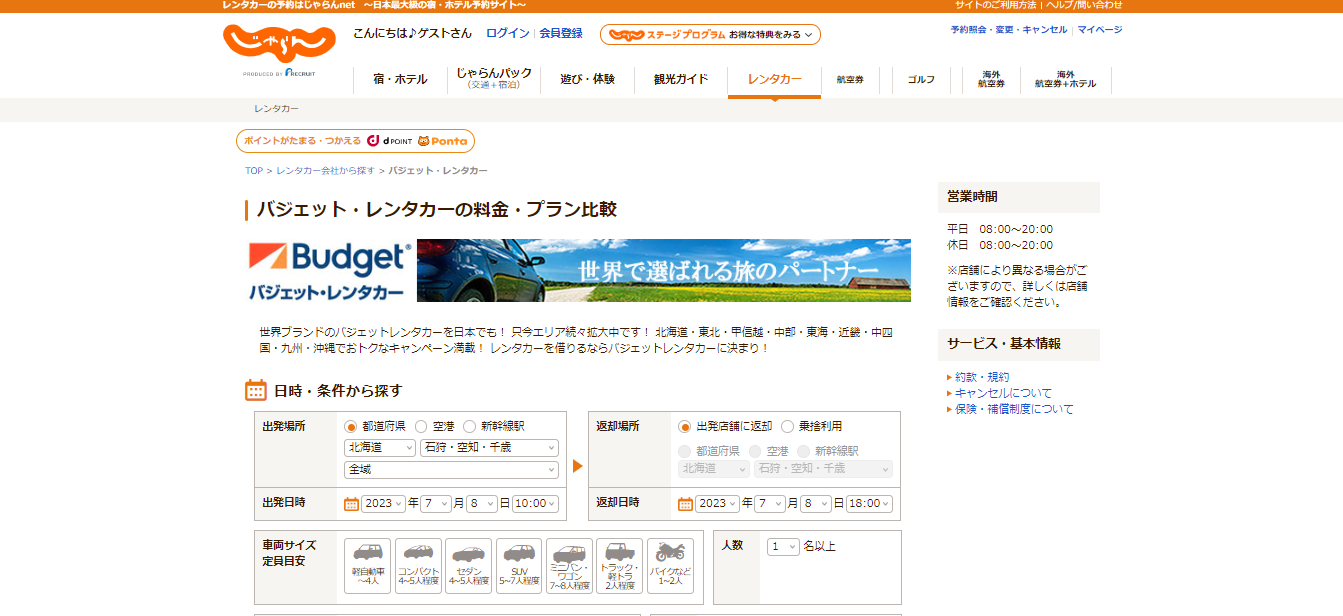Open the 10:00 departure time dropdown
Image resolution: width=1343 pixels, height=616 pixels.
[535, 504]
